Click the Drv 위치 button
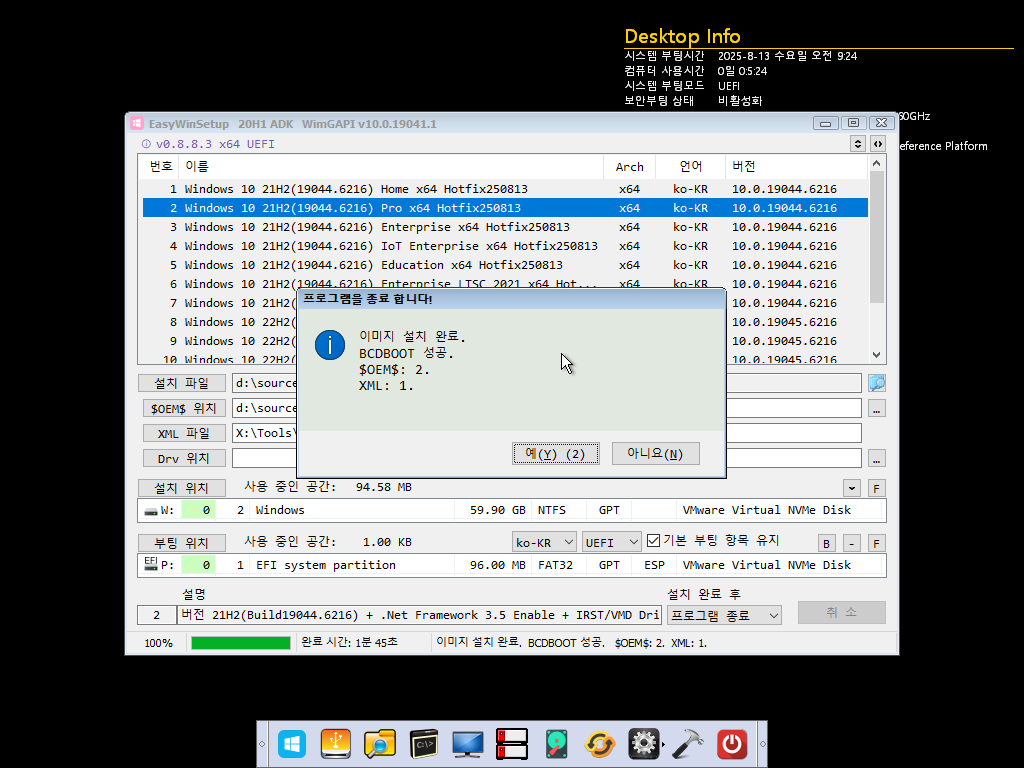Viewport: 1024px width, 768px height. point(184,458)
